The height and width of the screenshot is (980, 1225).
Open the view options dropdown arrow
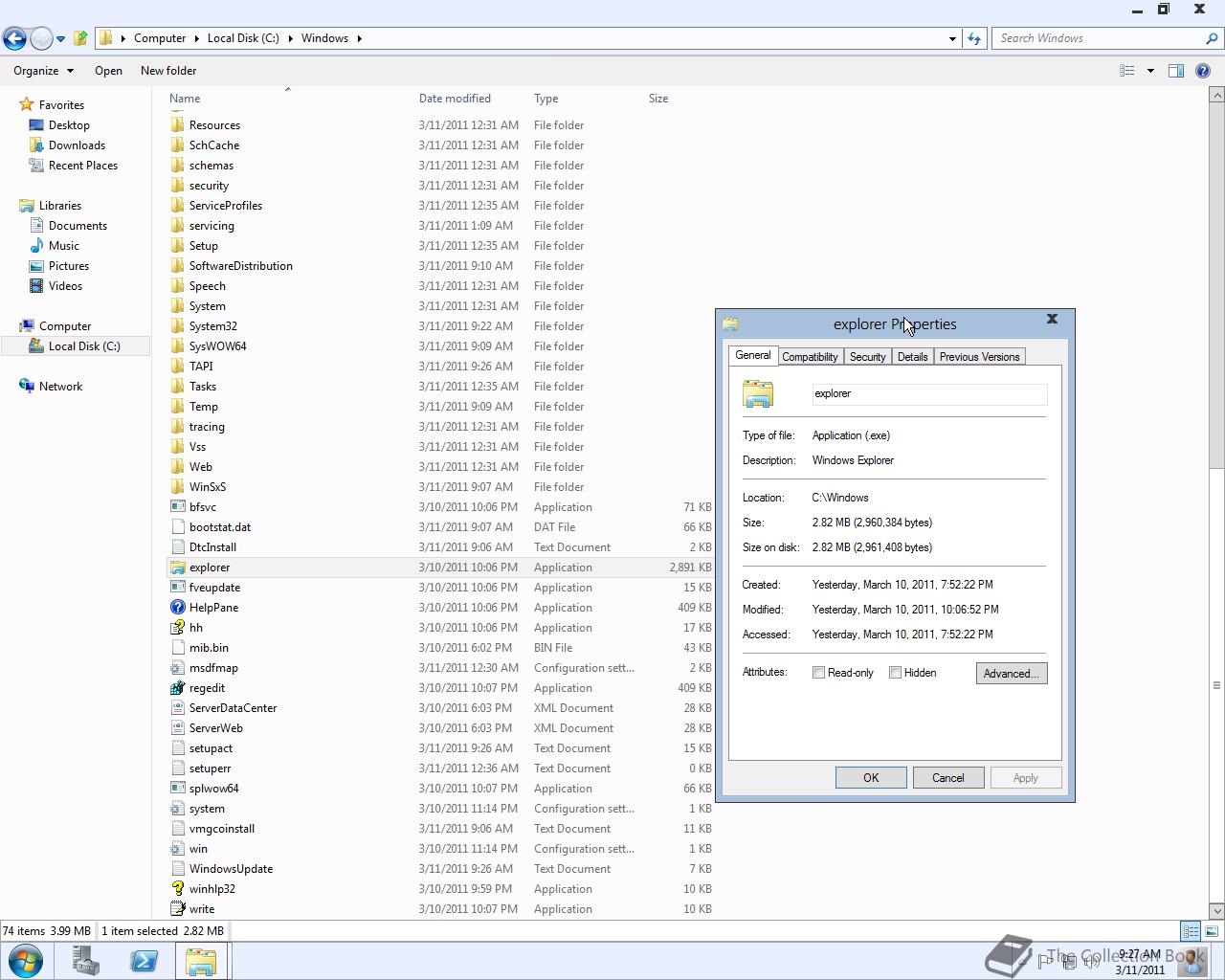pyautogui.click(x=1150, y=71)
